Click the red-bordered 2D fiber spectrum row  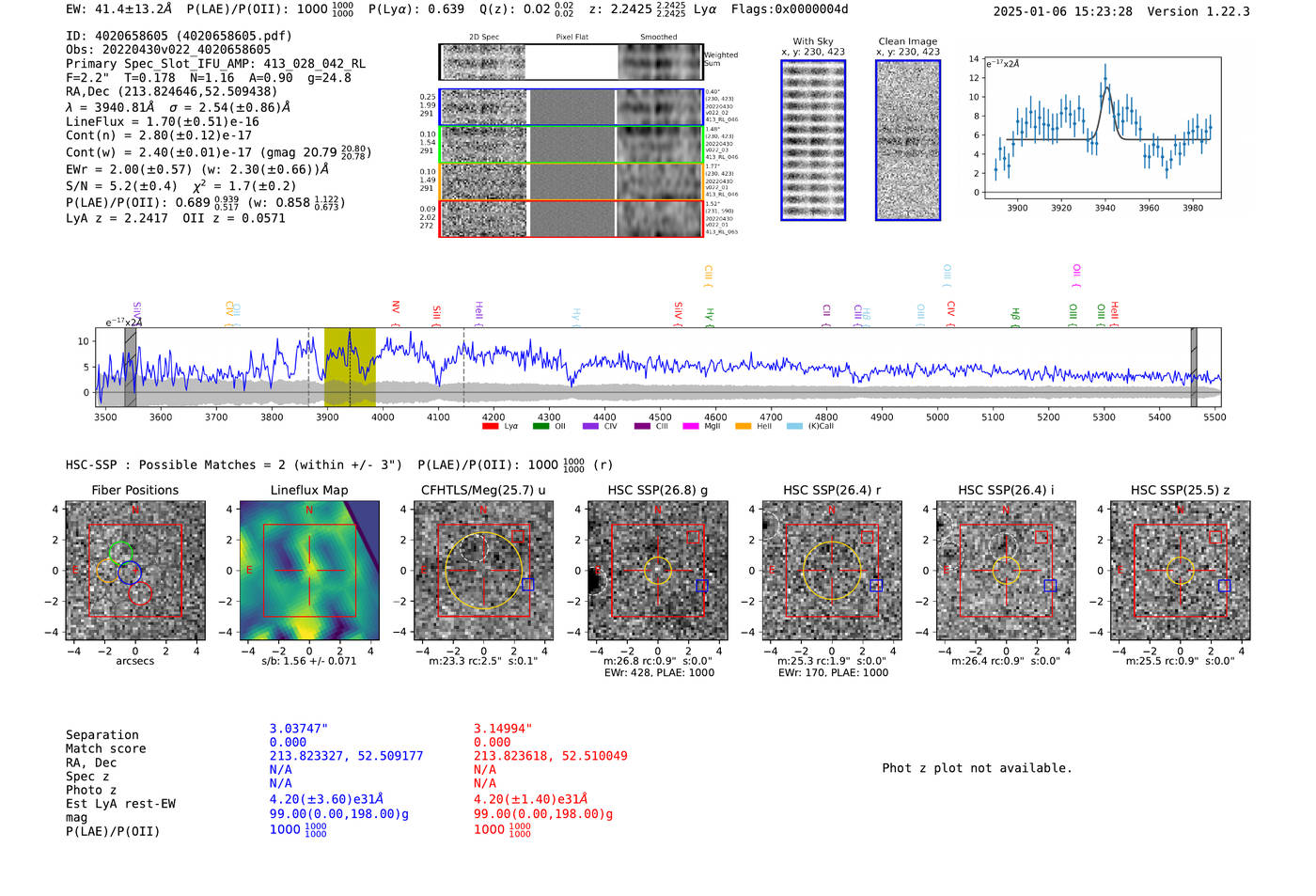click(571, 218)
